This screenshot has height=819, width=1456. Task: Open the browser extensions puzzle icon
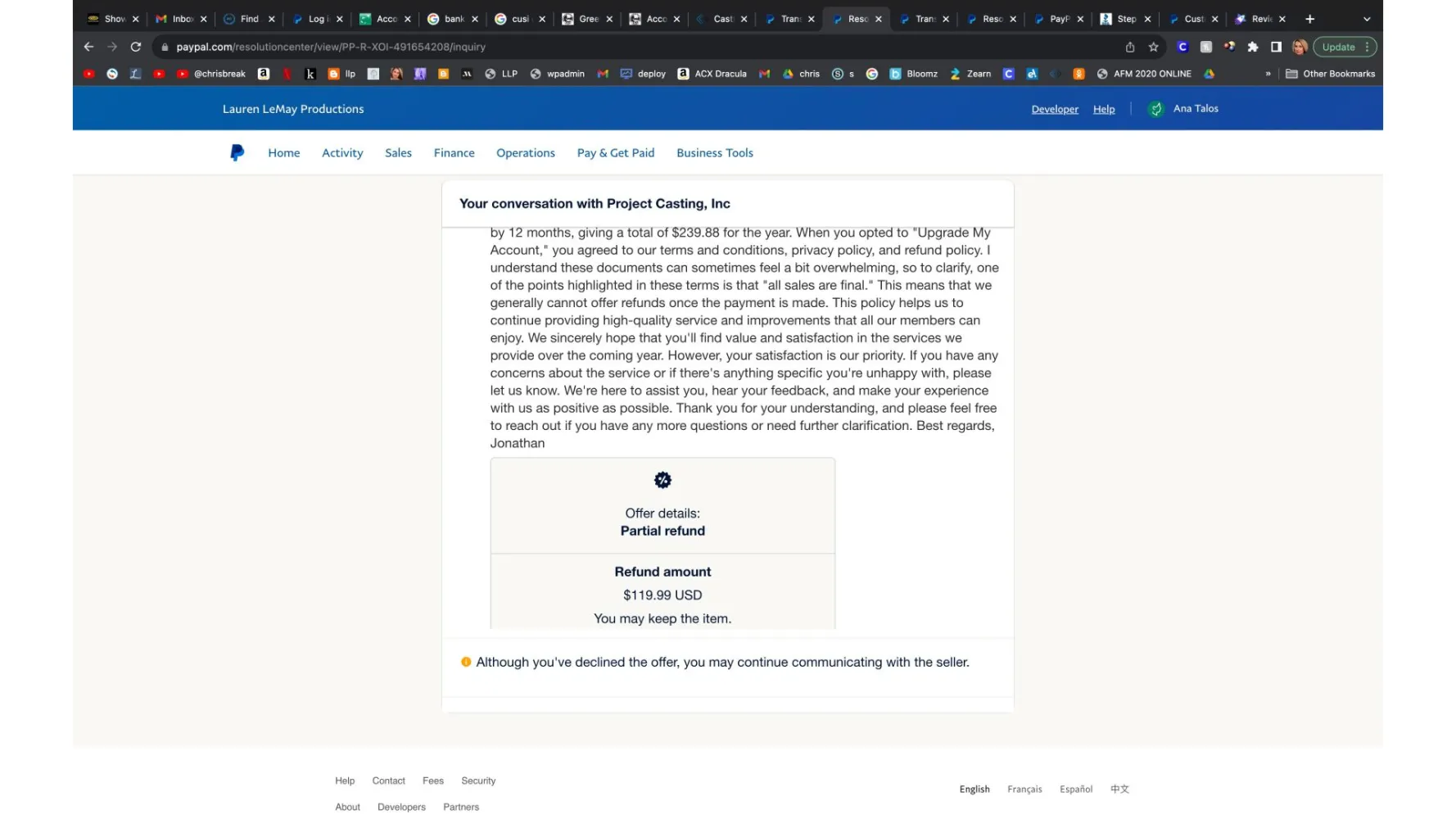(x=1252, y=47)
